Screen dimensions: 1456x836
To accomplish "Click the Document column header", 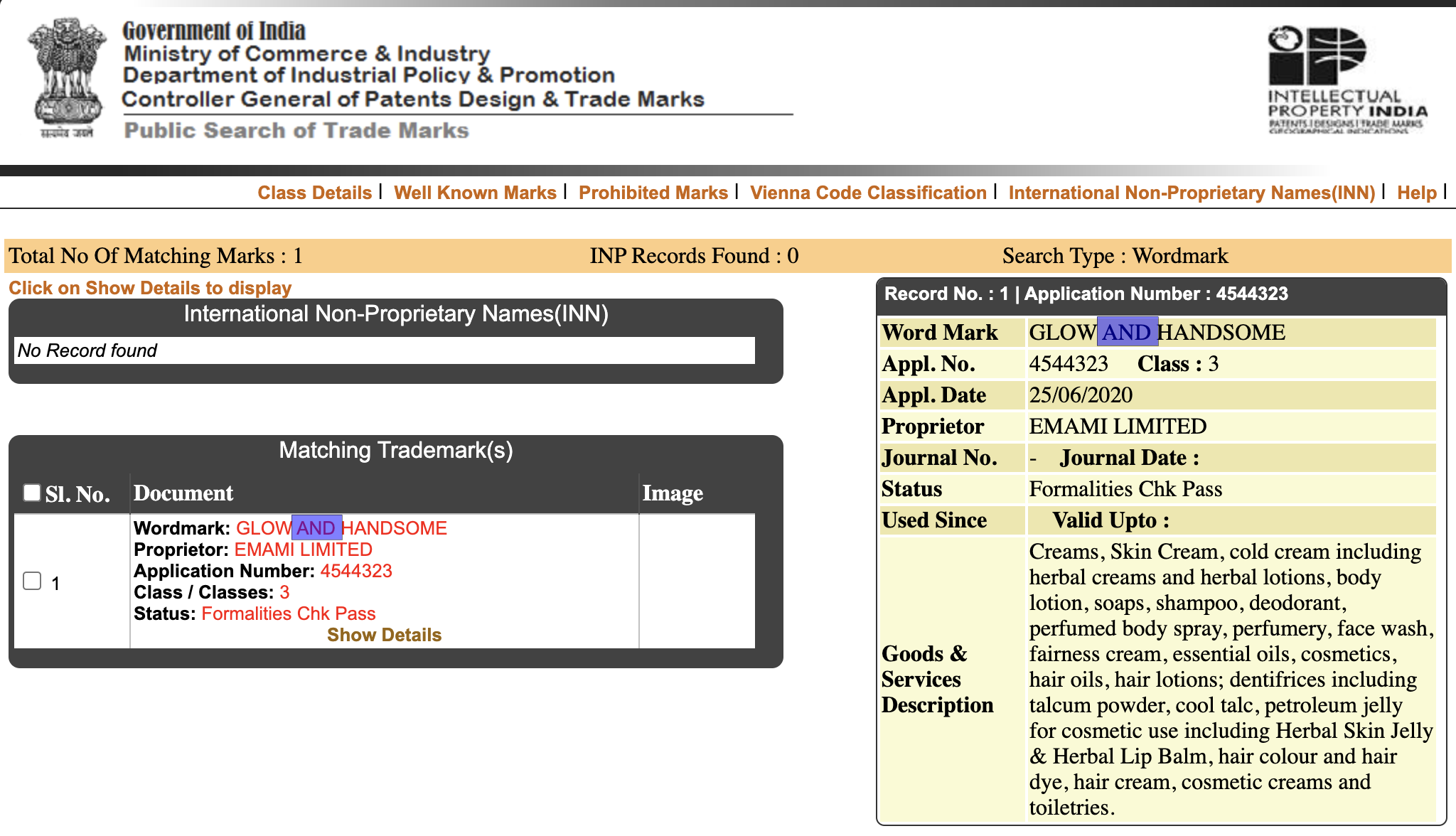I will point(183,493).
